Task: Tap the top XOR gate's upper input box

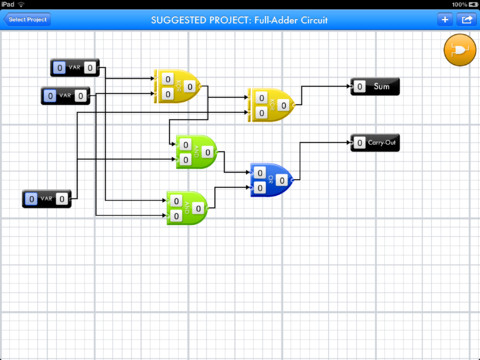Action: (168, 79)
